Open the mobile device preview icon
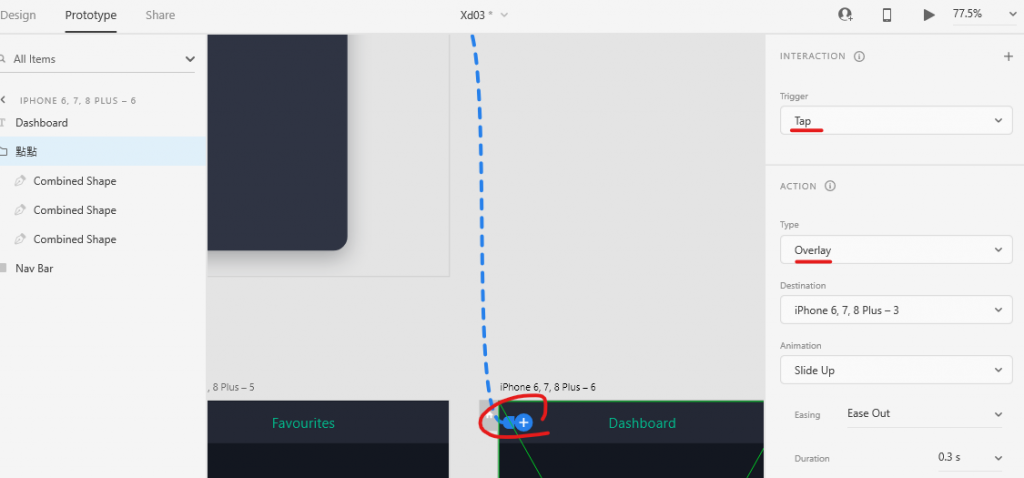Viewport: 1024px width, 478px height. click(887, 14)
